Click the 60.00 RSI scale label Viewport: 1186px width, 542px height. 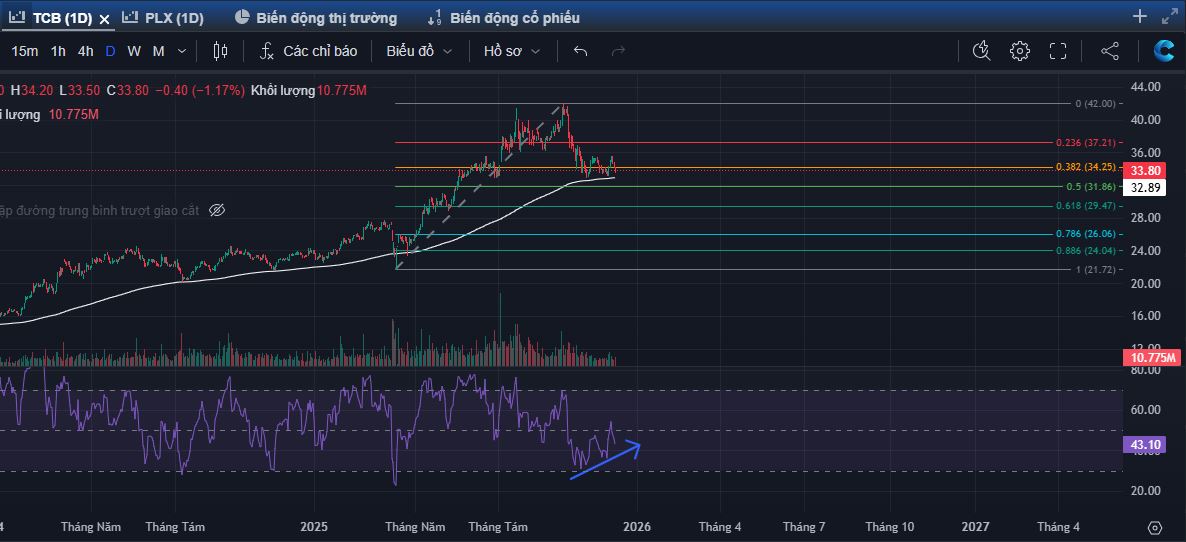1144,410
